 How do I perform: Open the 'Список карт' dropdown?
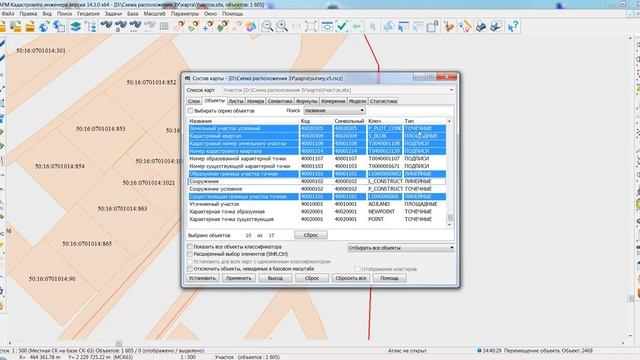(x=338, y=90)
